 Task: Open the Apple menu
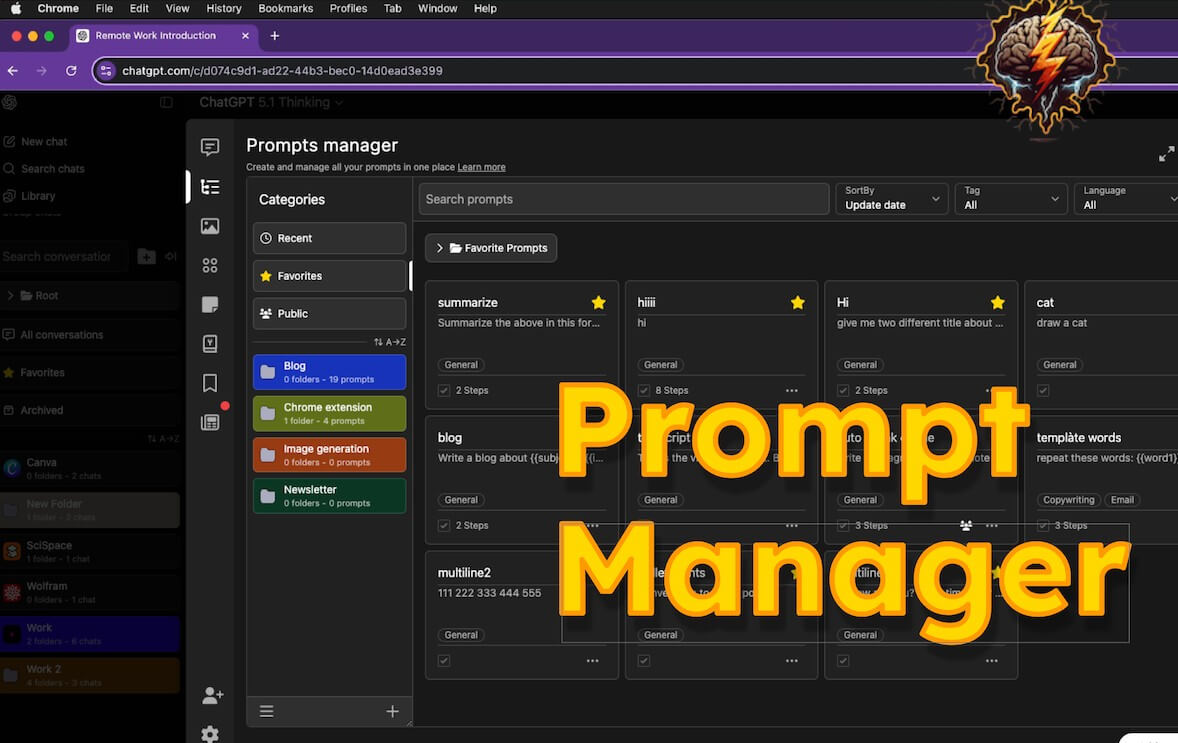16,8
